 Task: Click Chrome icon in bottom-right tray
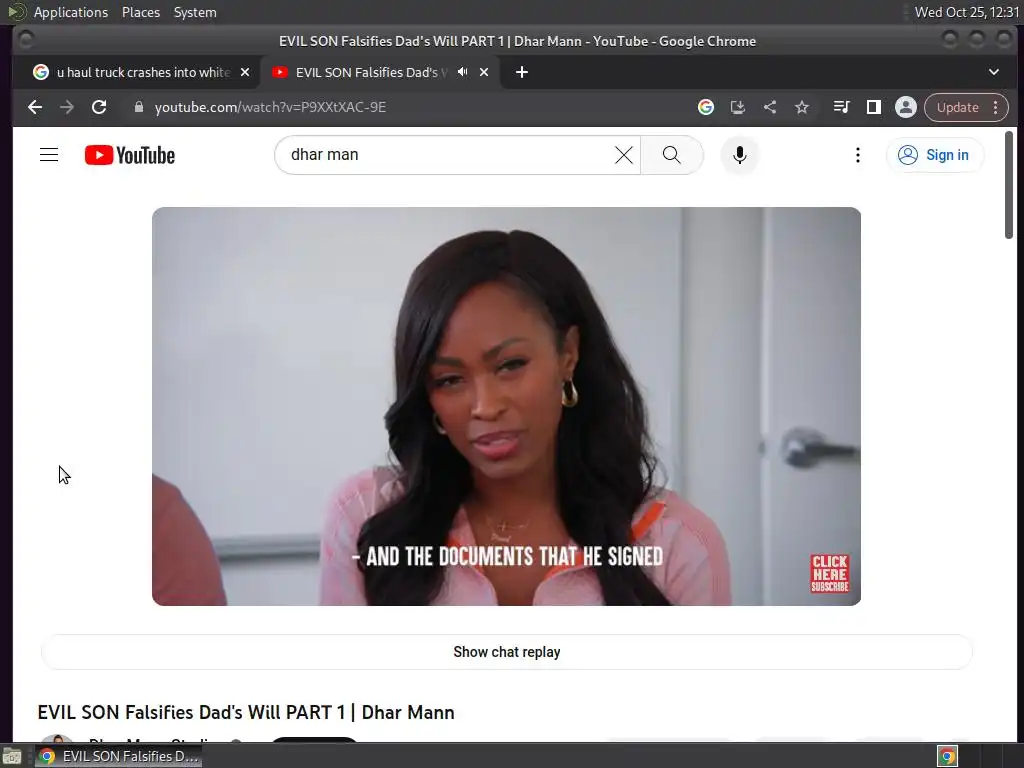point(947,756)
